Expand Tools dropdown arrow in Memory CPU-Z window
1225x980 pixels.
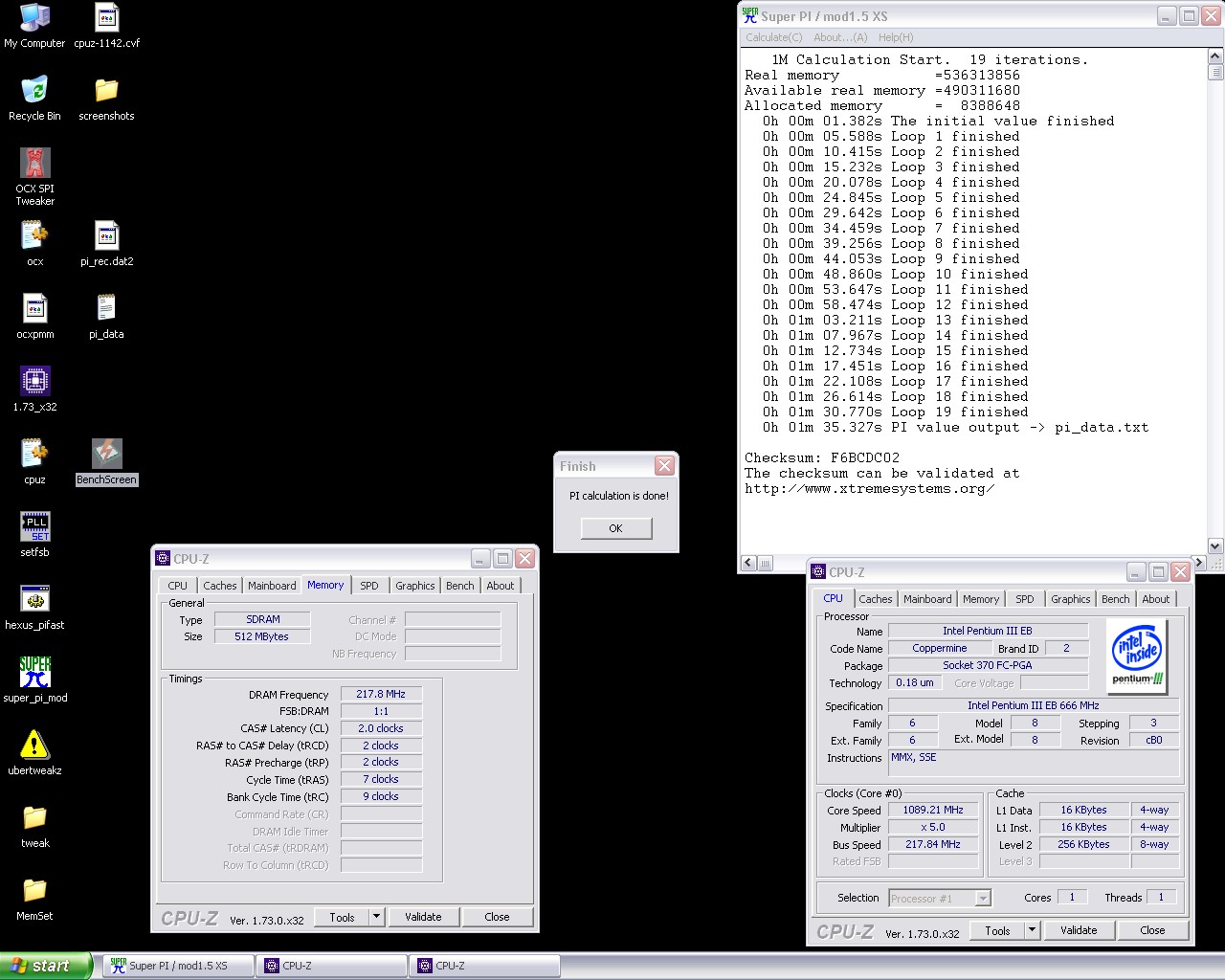(377, 917)
